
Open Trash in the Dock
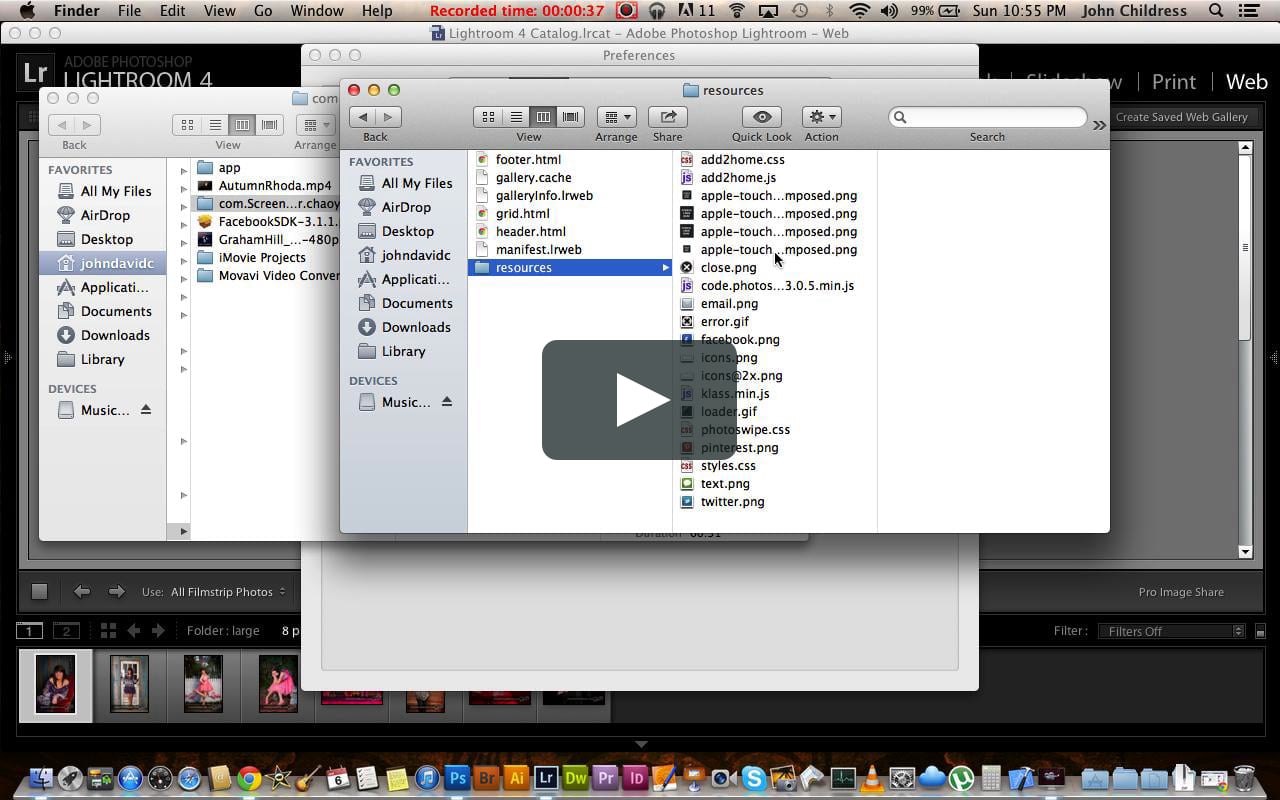1245,778
